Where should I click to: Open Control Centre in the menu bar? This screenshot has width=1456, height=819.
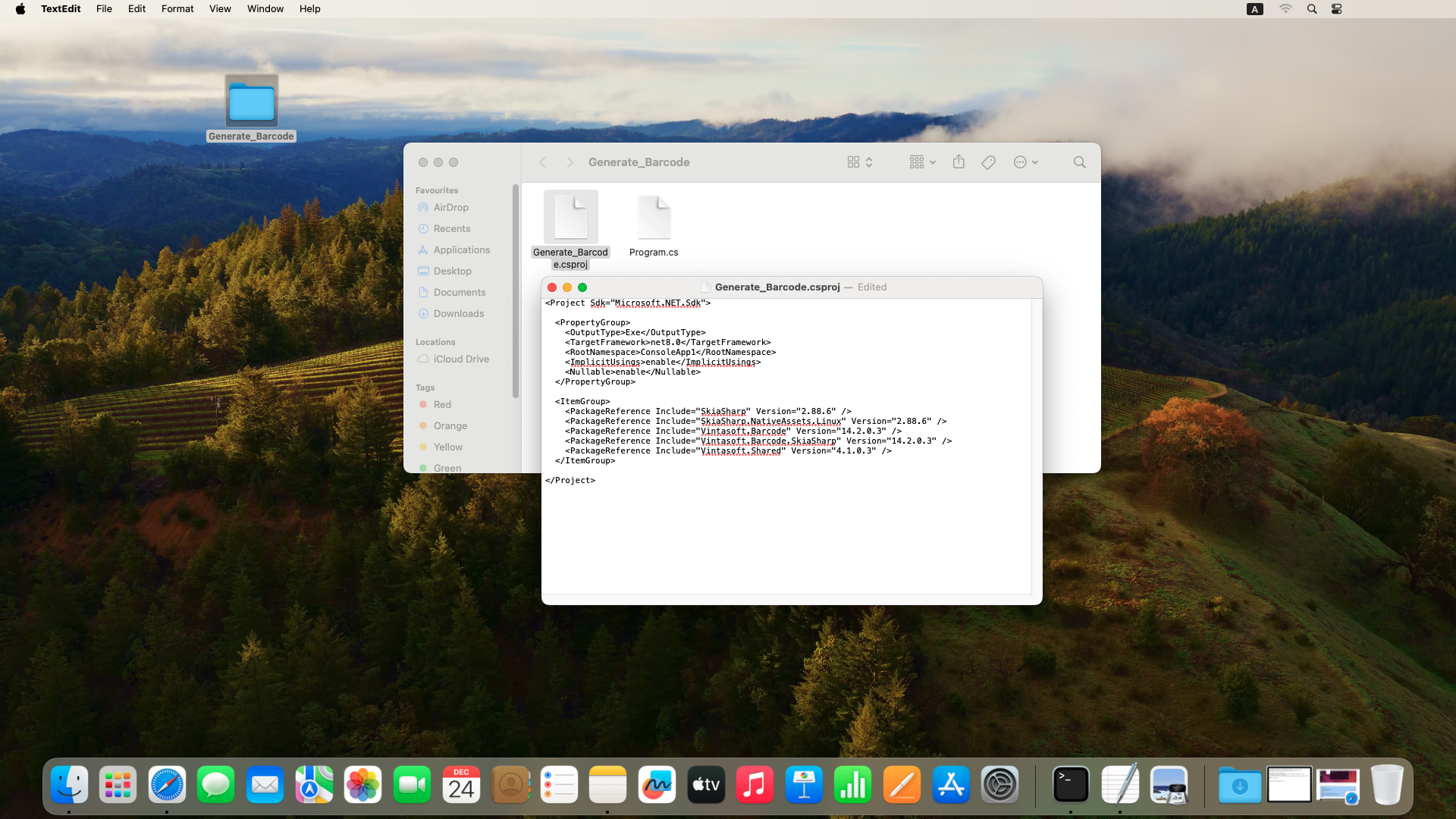[x=1336, y=9]
